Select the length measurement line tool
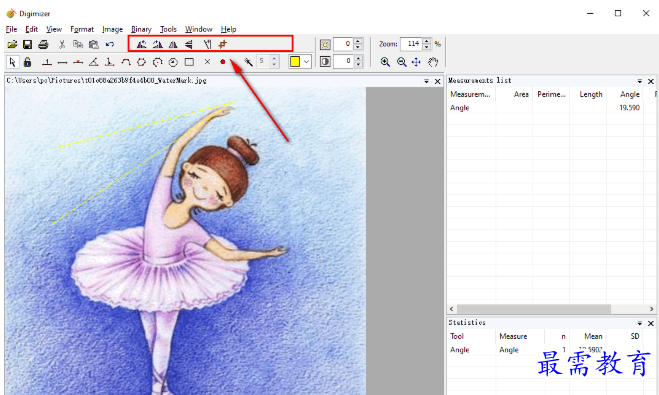Image resolution: width=659 pixels, height=395 pixels. pyautogui.click(x=62, y=63)
